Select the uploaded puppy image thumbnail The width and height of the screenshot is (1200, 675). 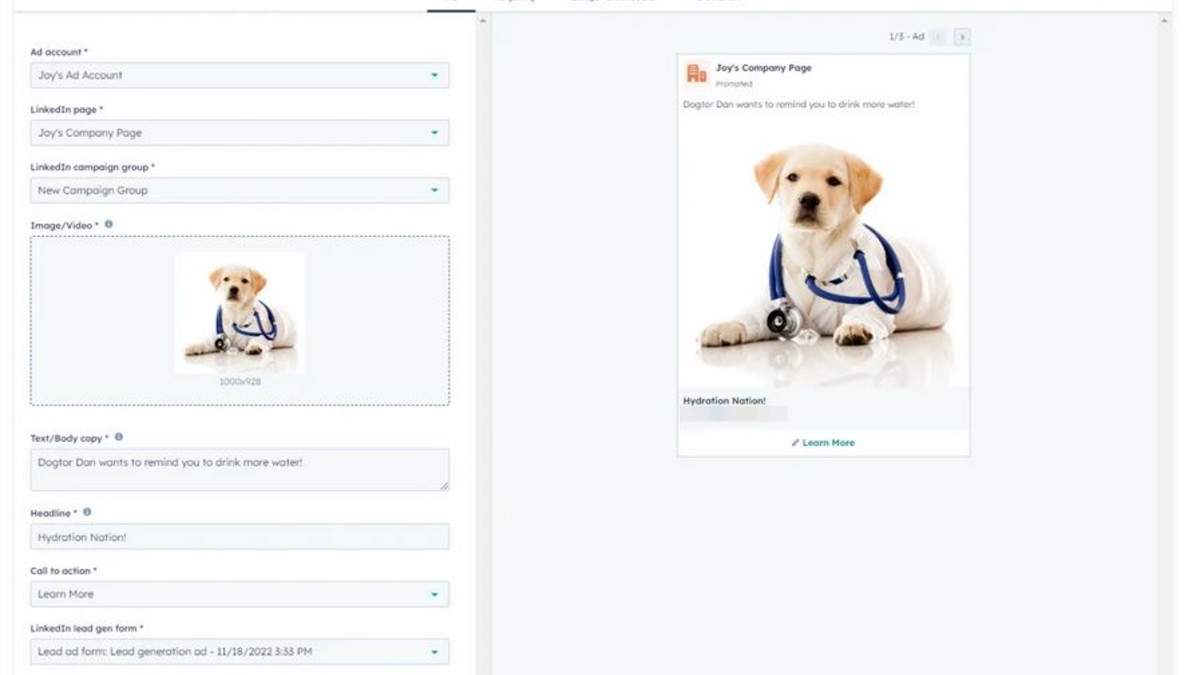[x=240, y=313]
